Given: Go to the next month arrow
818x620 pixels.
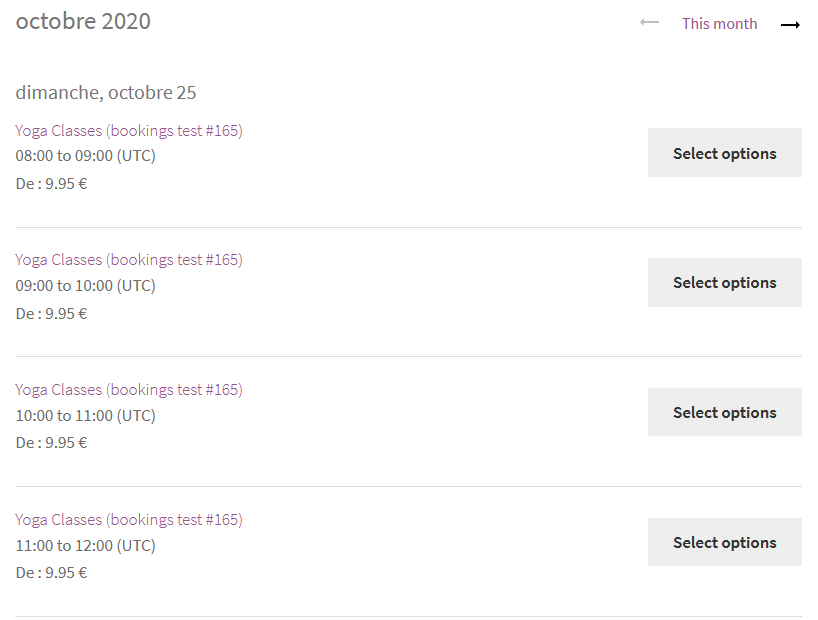Looking at the screenshot, I should tap(790, 24).
